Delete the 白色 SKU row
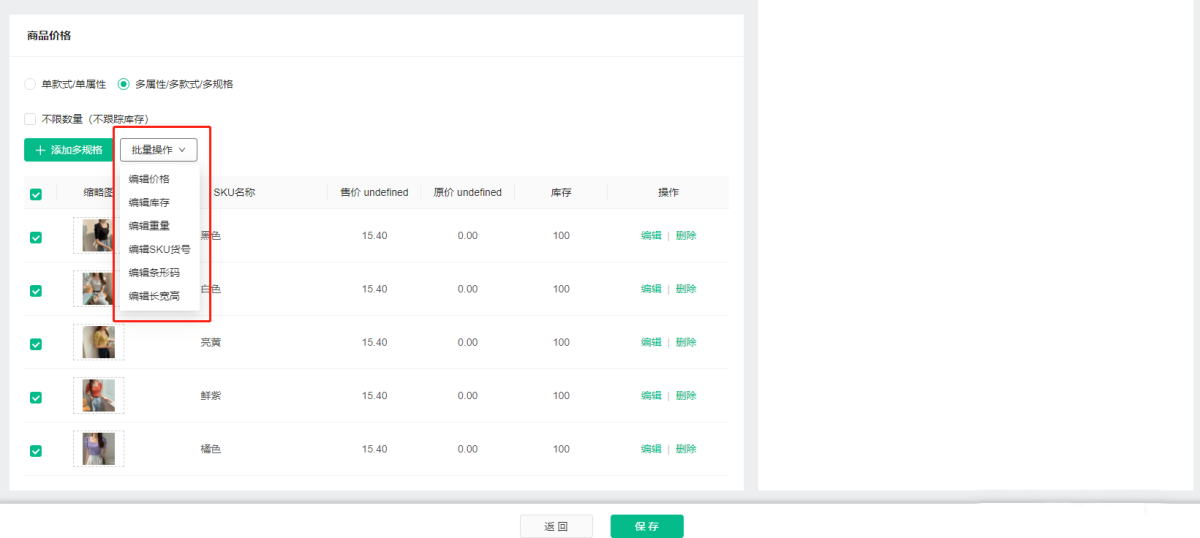The image size is (1200, 538). pyautogui.click(x=686, y=289)
